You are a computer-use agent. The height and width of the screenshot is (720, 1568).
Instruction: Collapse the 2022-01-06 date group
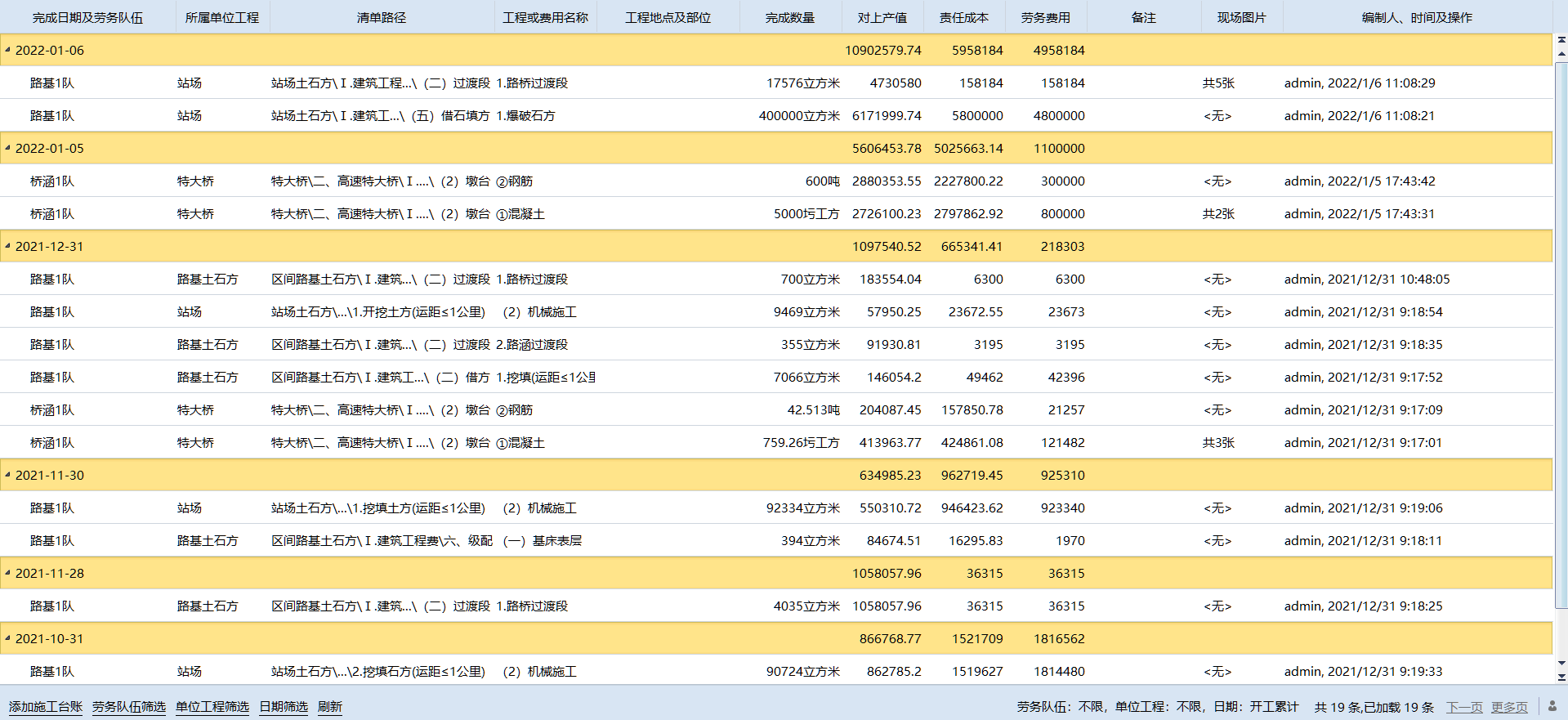pyautogui.click(x=7, y=50)
